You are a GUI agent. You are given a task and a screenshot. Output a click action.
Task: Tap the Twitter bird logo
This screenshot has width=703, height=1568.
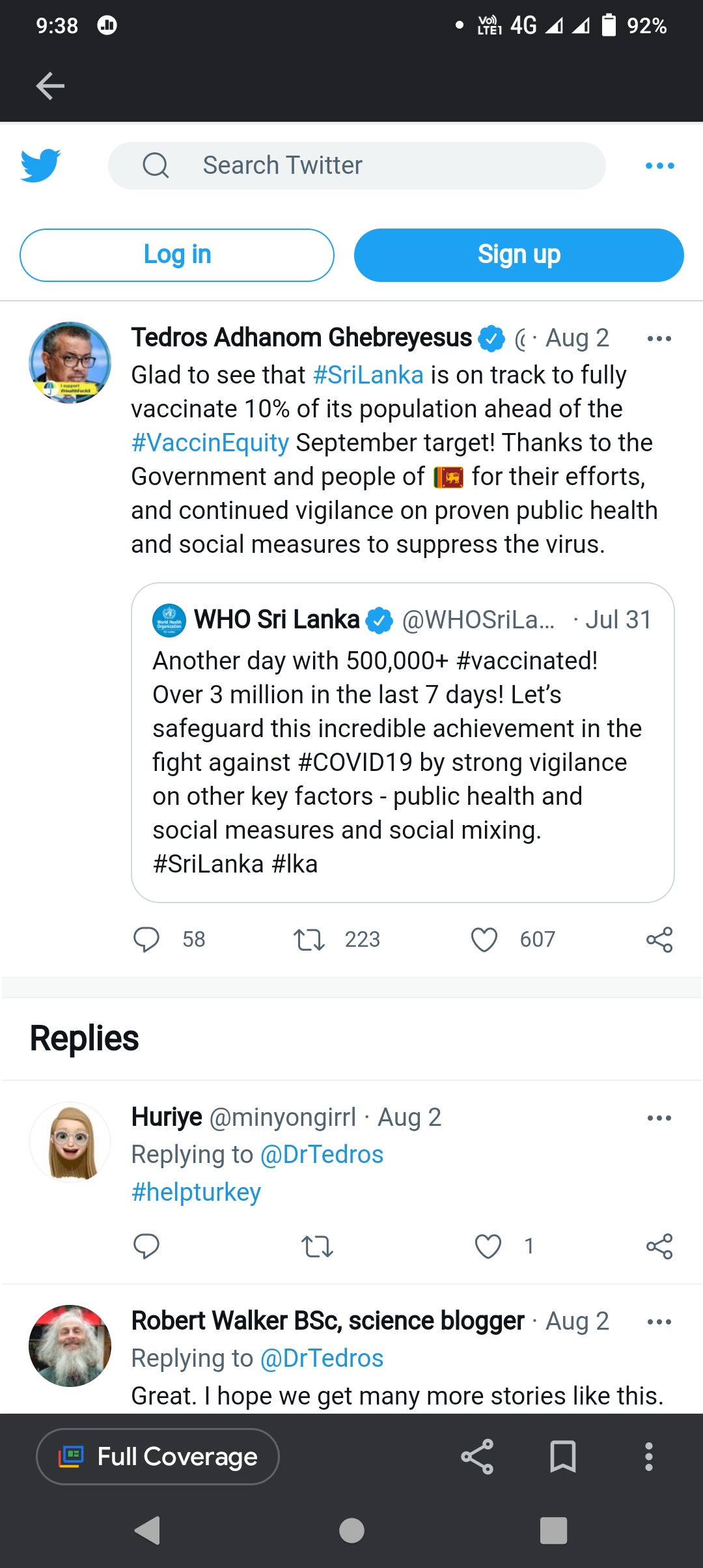40,165
